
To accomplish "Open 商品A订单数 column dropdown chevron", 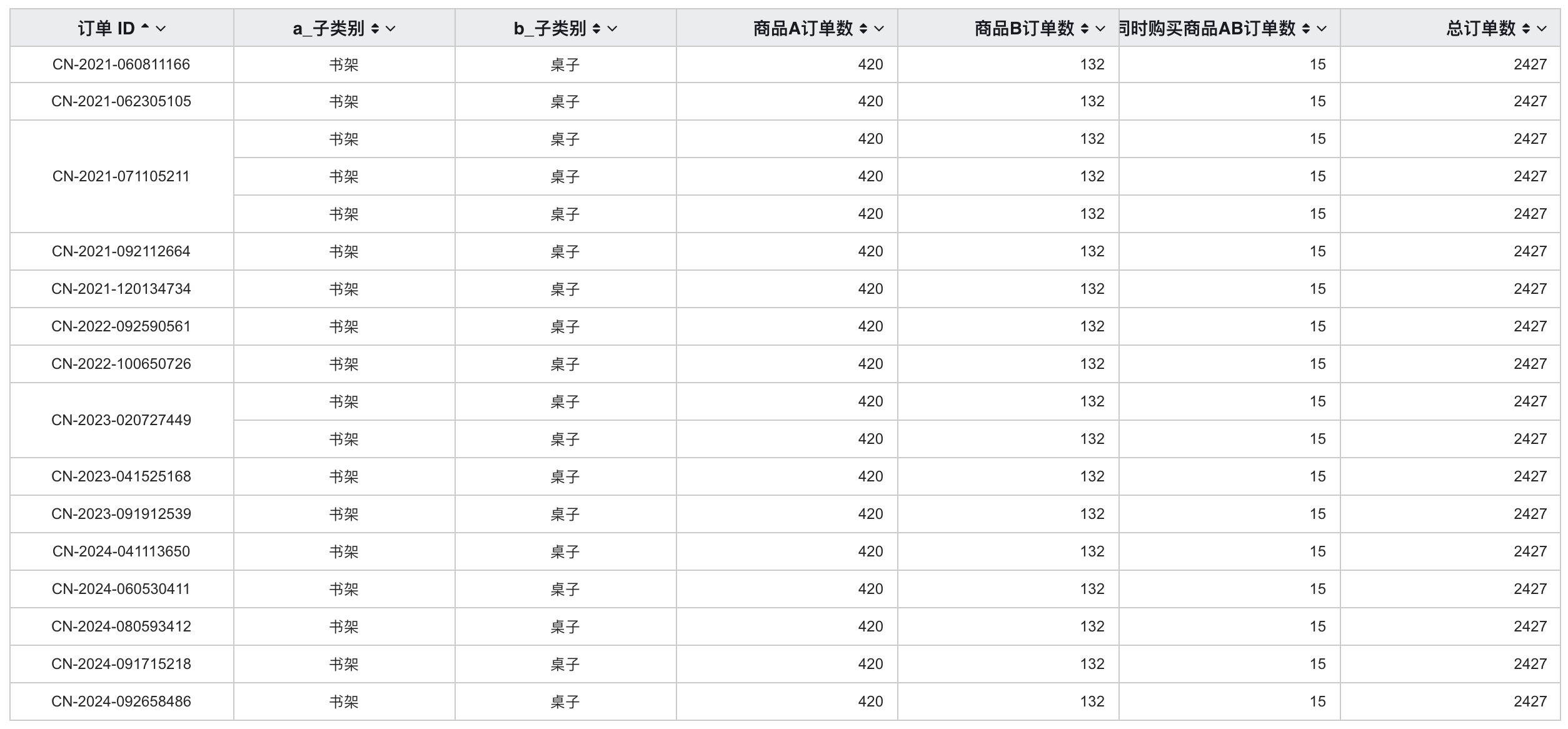I will click(x=879, y=28).
